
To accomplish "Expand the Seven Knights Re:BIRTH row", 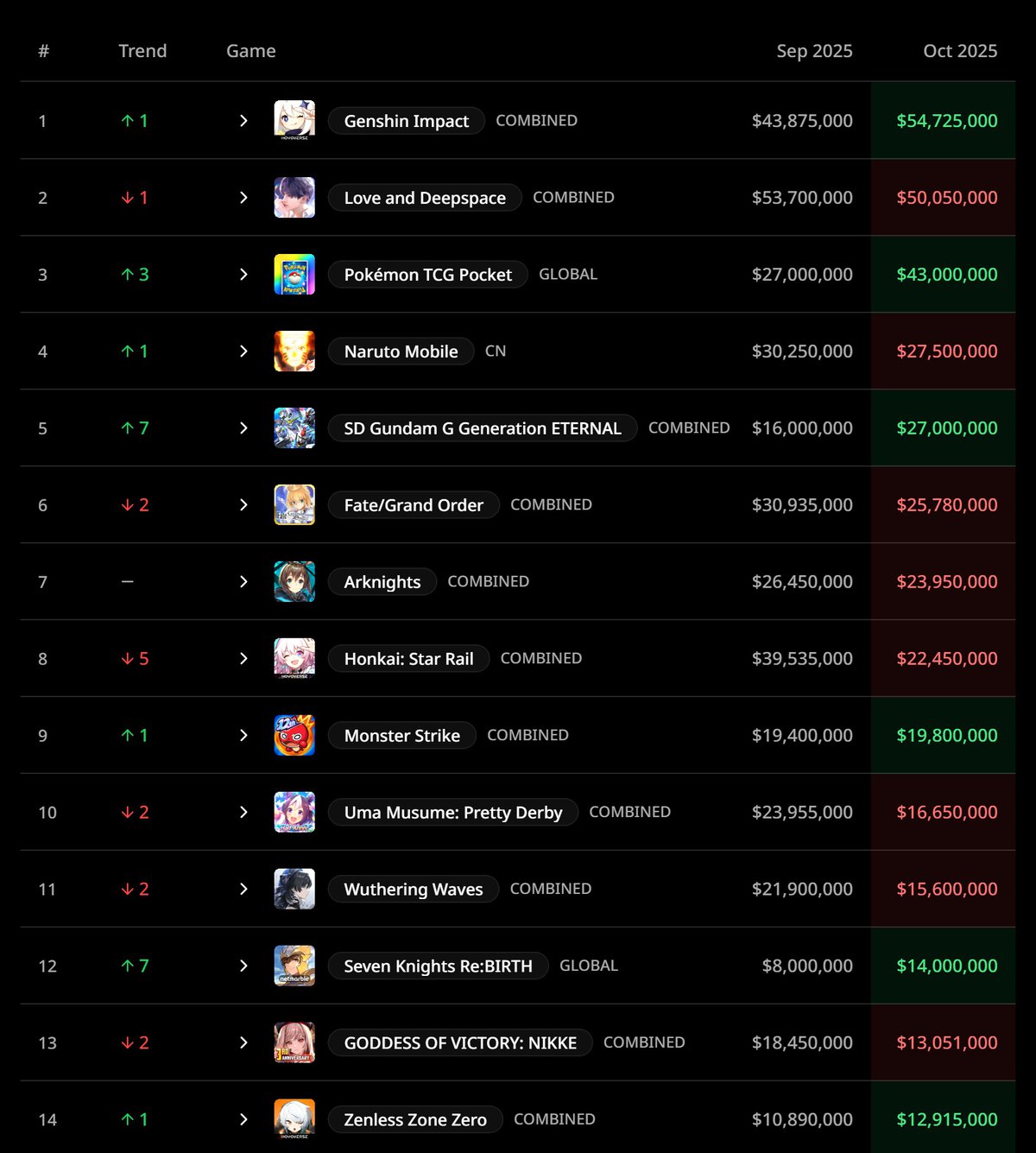I will (x=243, y=966).
